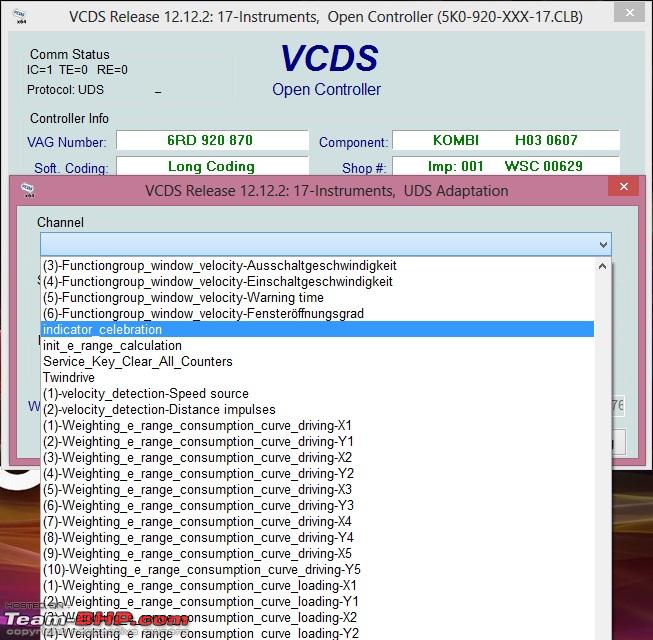Select init_e_range_calculation channel
653x640 pixels.
(317, 346)
